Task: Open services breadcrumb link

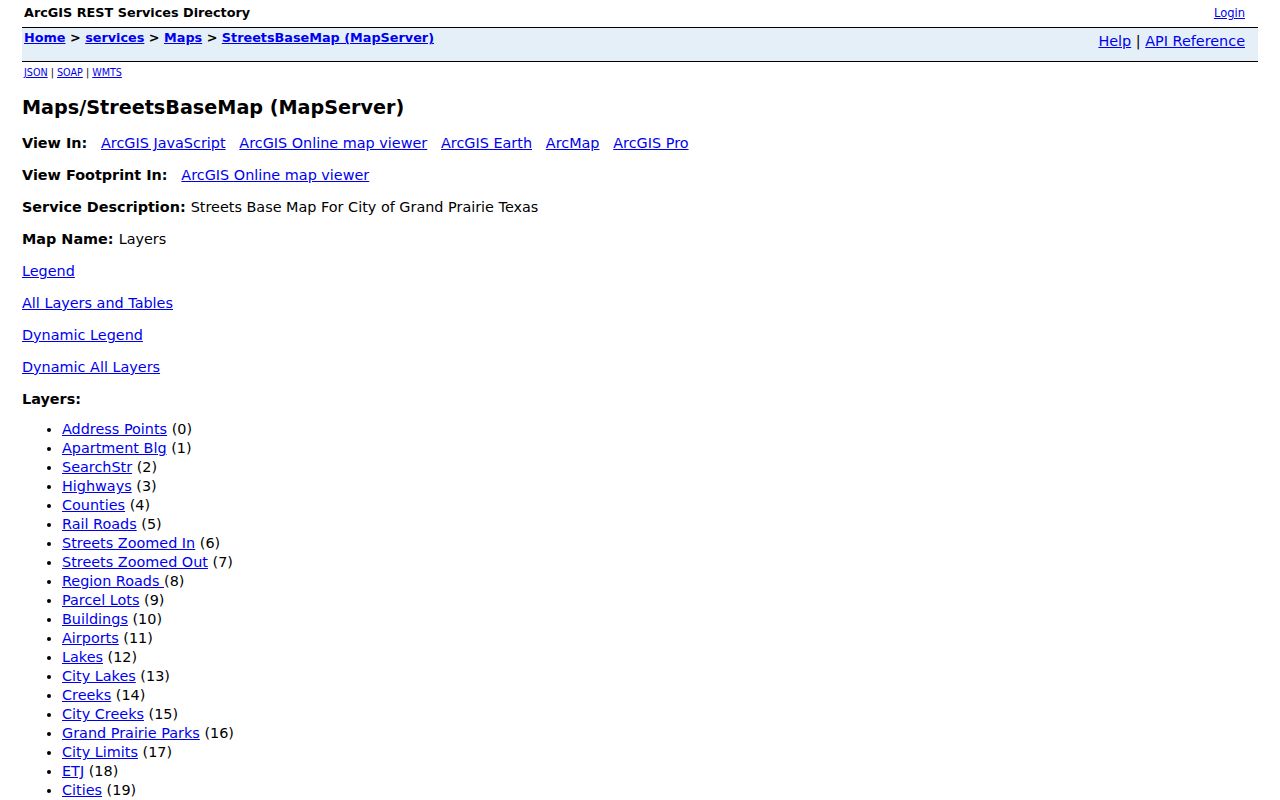Action: pos(115,38)
